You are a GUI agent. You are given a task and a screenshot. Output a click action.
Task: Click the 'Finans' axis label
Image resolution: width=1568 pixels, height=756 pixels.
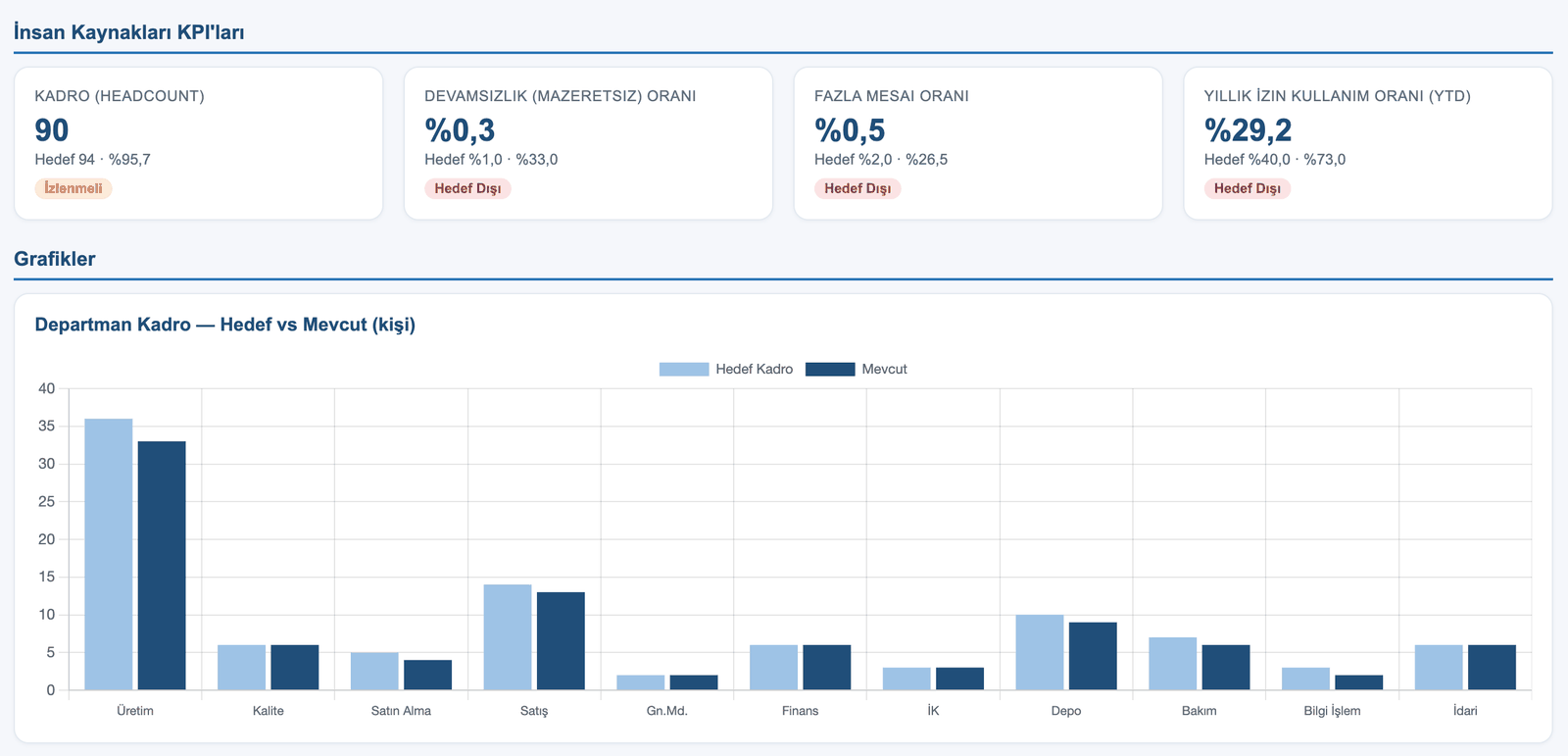(x=801, y=711)
